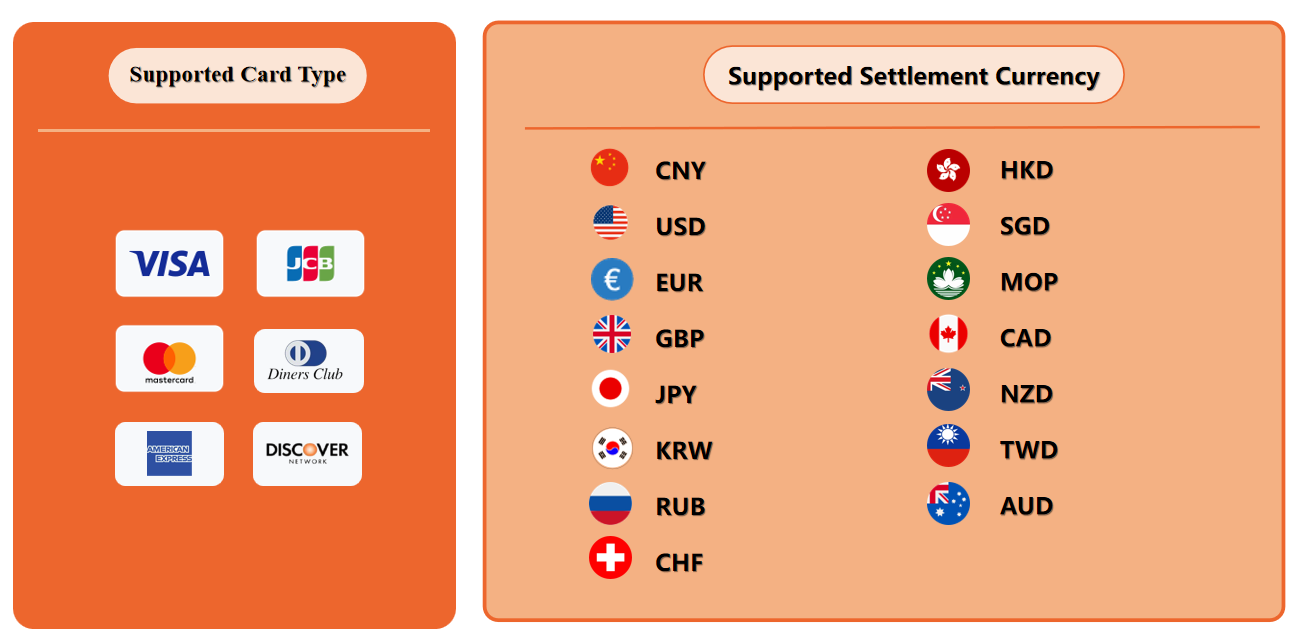The image size is (1300, 636).
Task: Click the Supported Settlement Currency heading
Action: click(x=914, y=75)
